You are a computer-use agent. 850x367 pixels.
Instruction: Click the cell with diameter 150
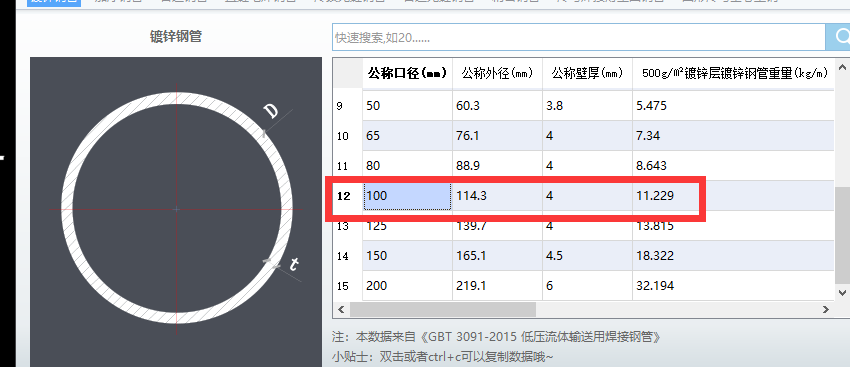pos(407,255)
